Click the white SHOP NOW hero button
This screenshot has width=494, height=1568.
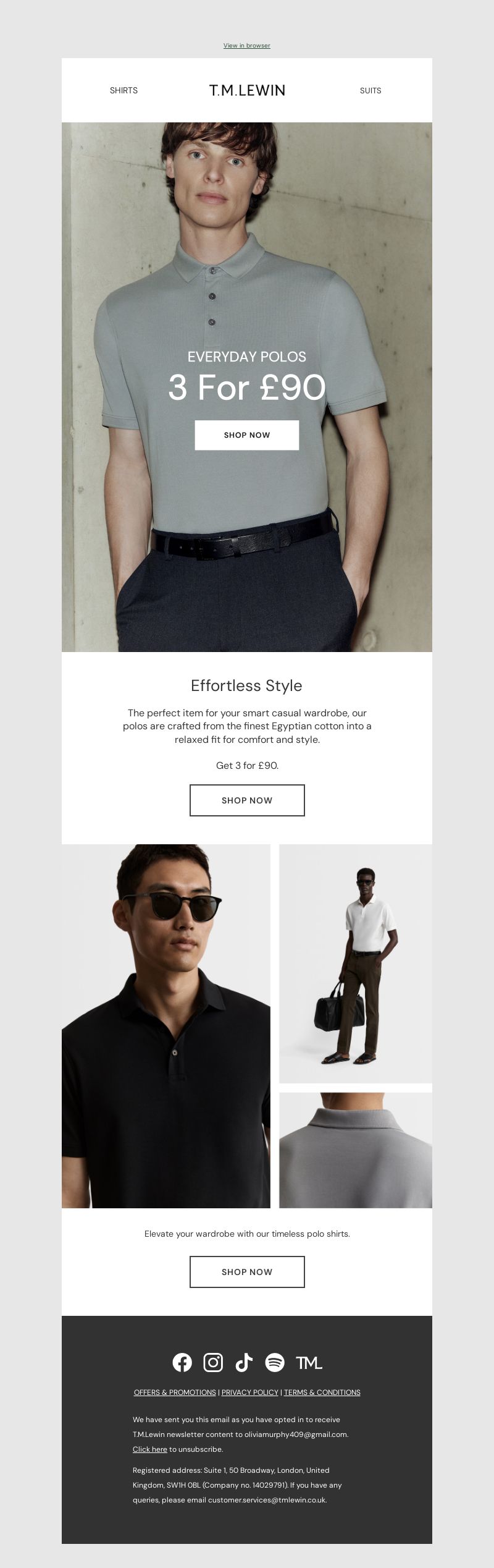click(247, 435)
